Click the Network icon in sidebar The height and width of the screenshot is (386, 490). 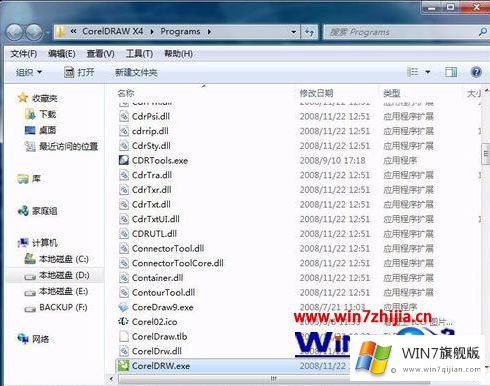[23, 339]
